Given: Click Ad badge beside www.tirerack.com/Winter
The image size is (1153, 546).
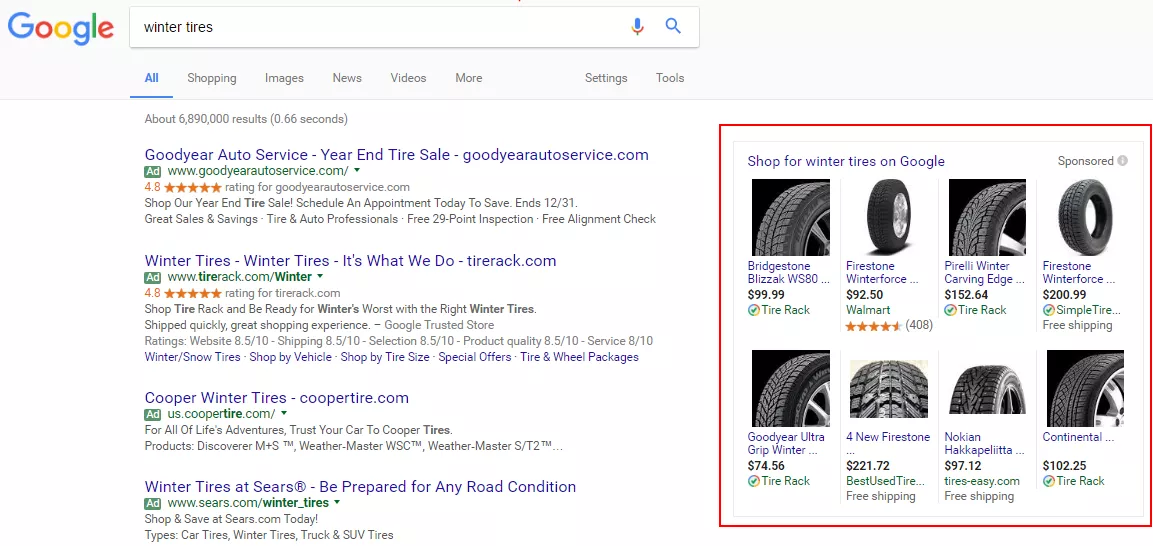Looking at the screenshot, I should coord(153,277).
